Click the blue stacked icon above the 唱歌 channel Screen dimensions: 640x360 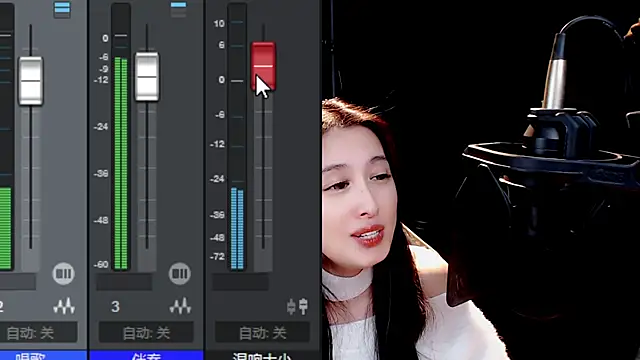coord(62,9)
